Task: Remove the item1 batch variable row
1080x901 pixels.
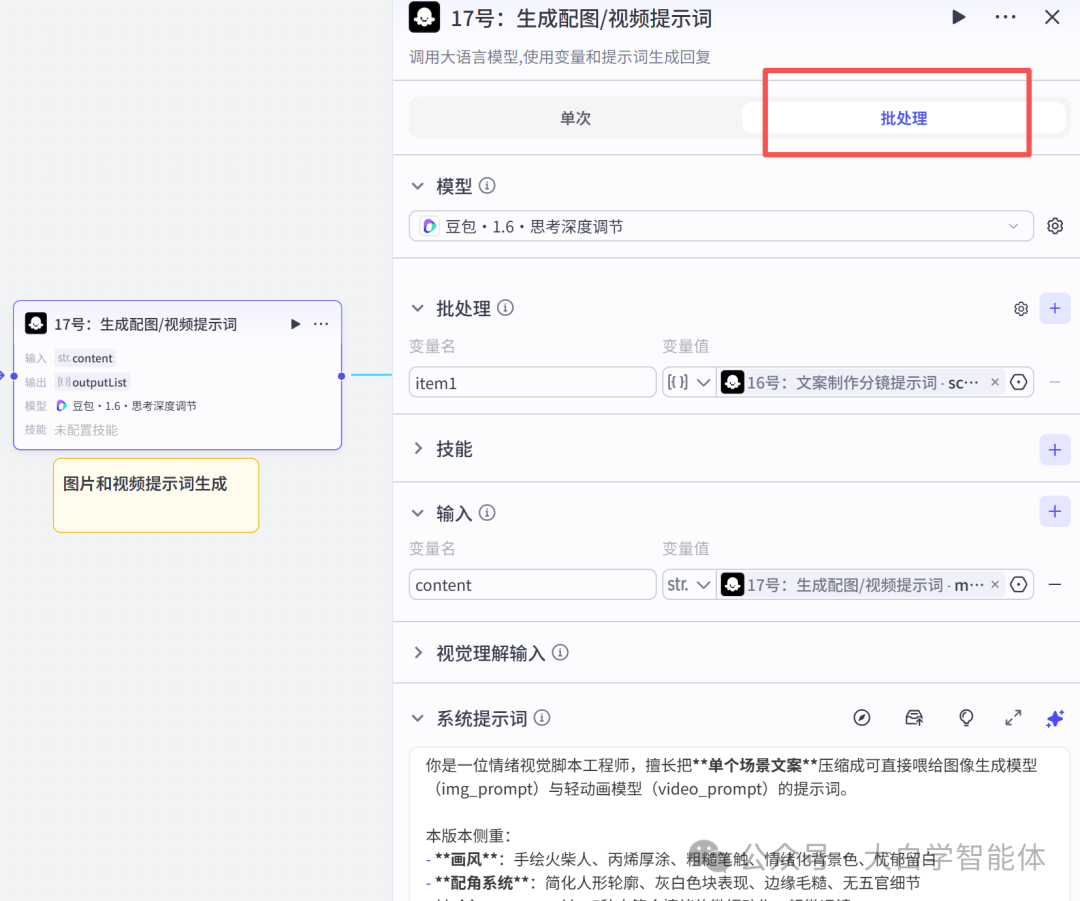Action: pos(1055,382)
